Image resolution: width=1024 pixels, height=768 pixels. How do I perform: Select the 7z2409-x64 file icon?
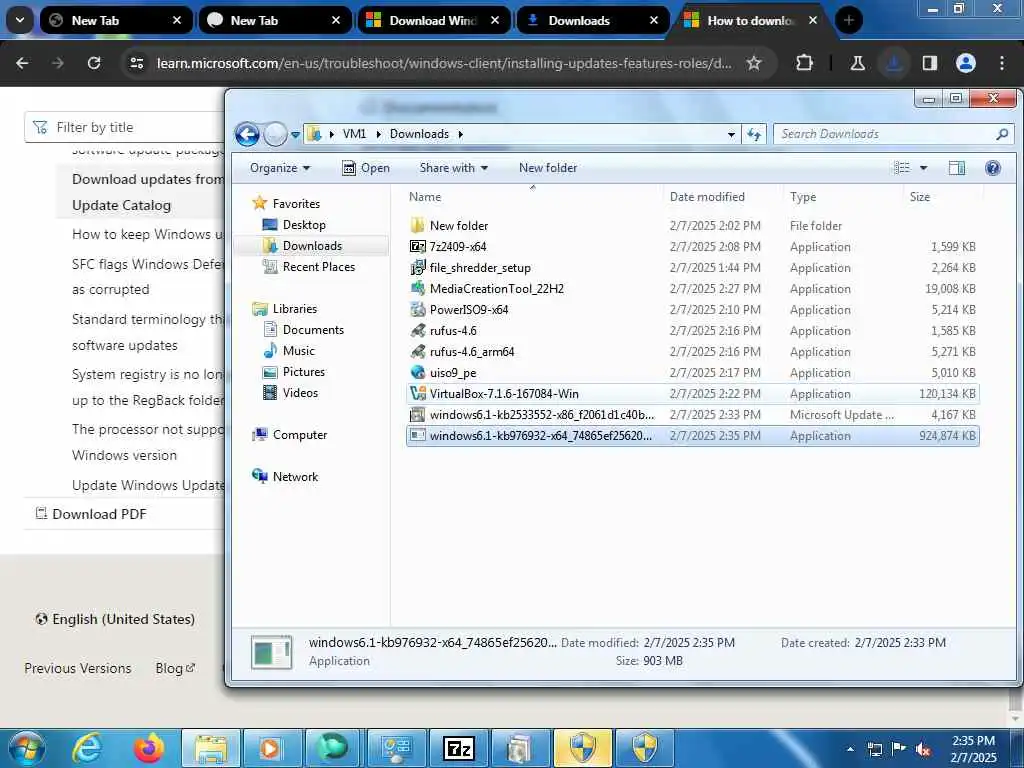pyautogui.click(x=417, y=247)
